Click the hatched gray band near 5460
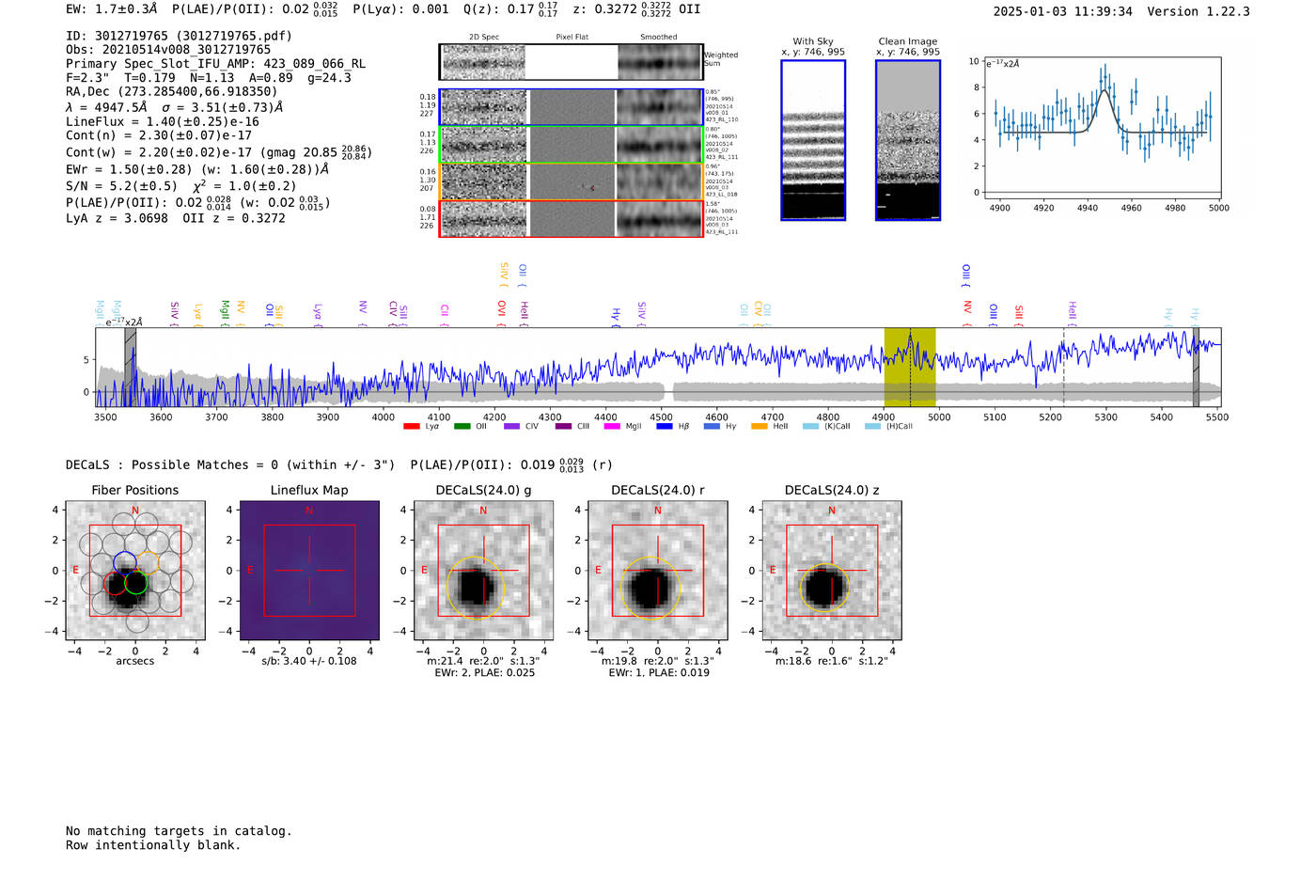Screen dimensions: 1316x896 pos(1196,367)
